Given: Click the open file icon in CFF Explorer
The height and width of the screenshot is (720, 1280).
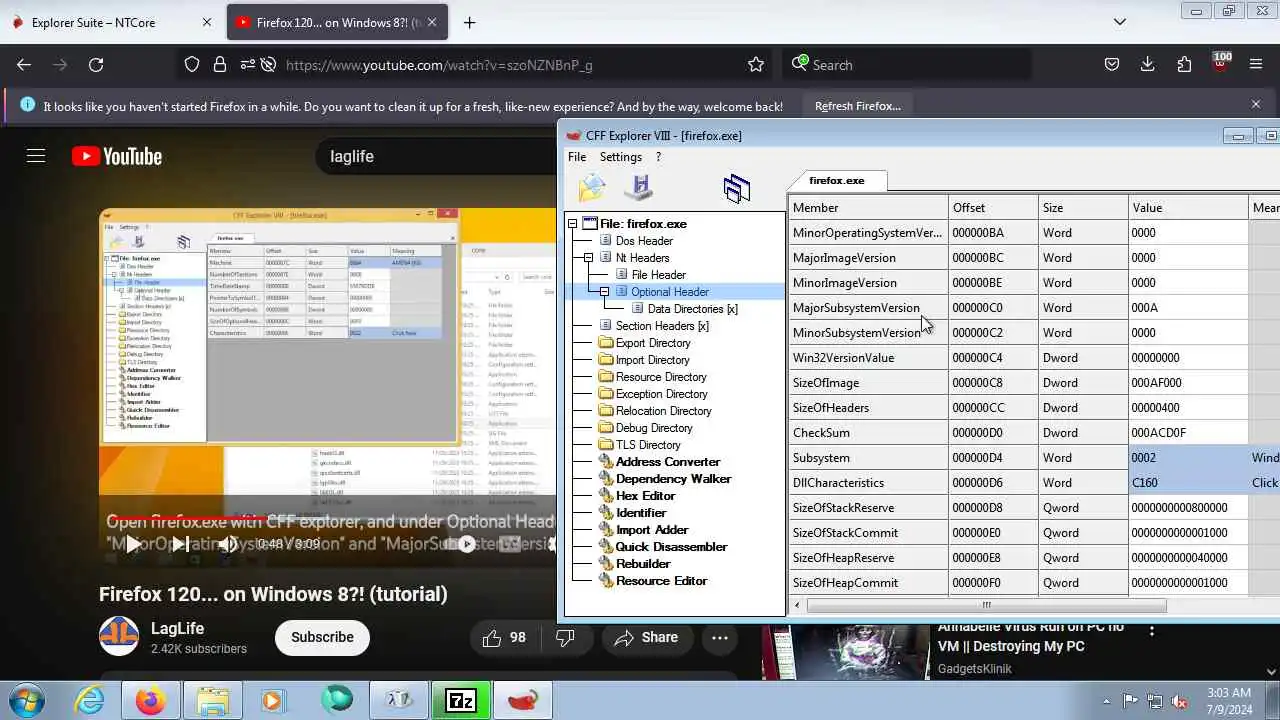Looking at the screenshot, I should coord(592,188).
